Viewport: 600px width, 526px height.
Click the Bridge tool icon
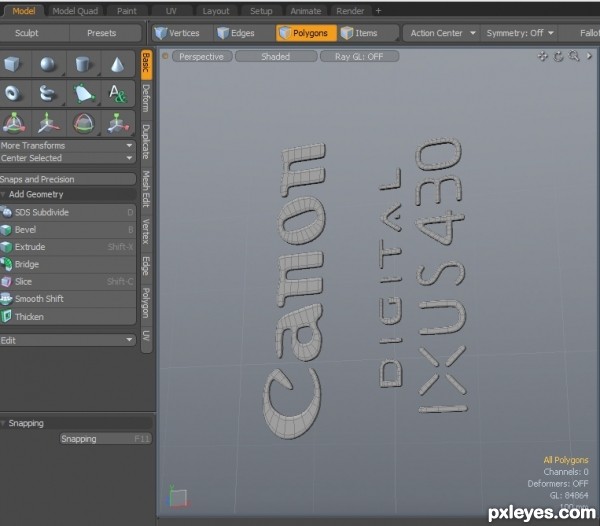pyautogui.click(x=6, y=264)
